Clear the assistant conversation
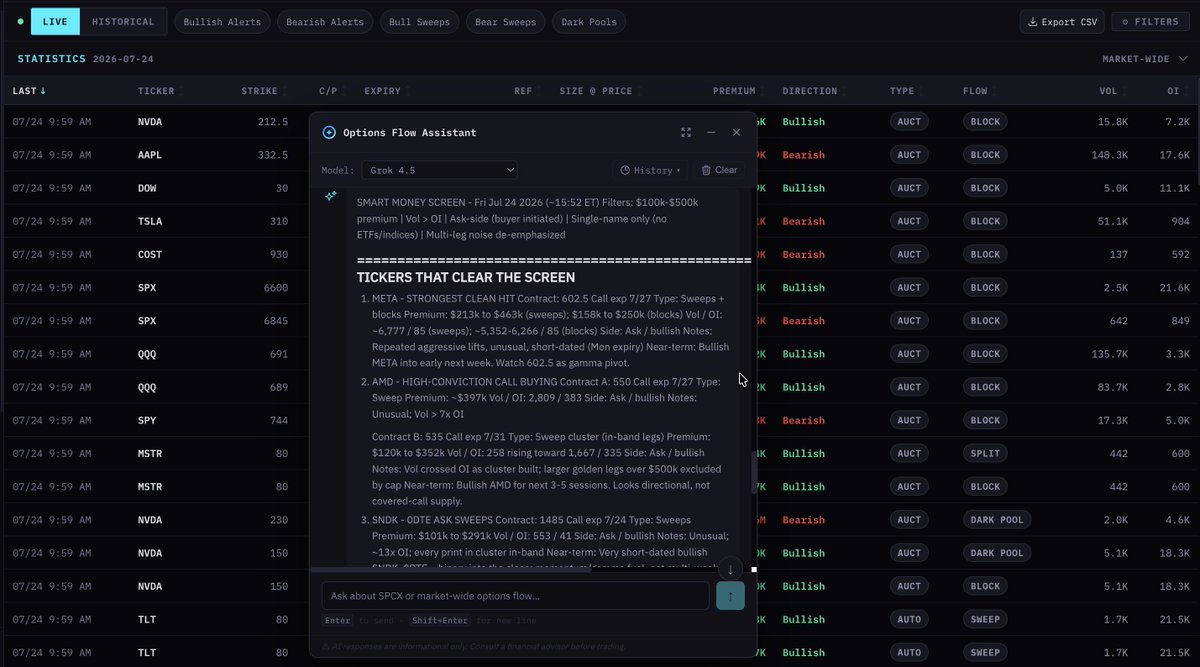This screenshot has height=667, width=1200. (719, 170)
